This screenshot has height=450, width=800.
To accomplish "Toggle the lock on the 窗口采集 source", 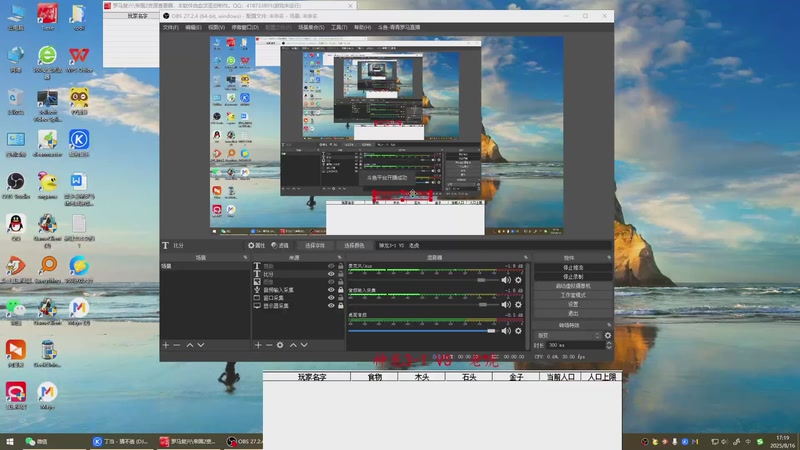I will click(x=341, y=298).
